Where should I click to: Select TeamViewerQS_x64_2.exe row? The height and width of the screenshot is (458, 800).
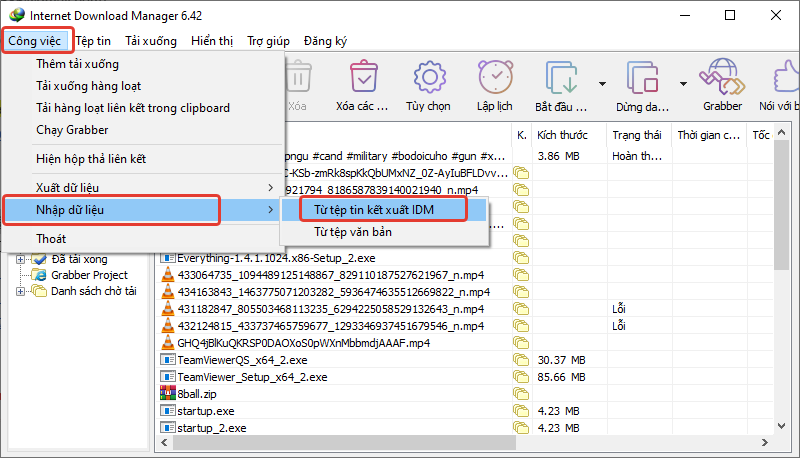(242, 360)
